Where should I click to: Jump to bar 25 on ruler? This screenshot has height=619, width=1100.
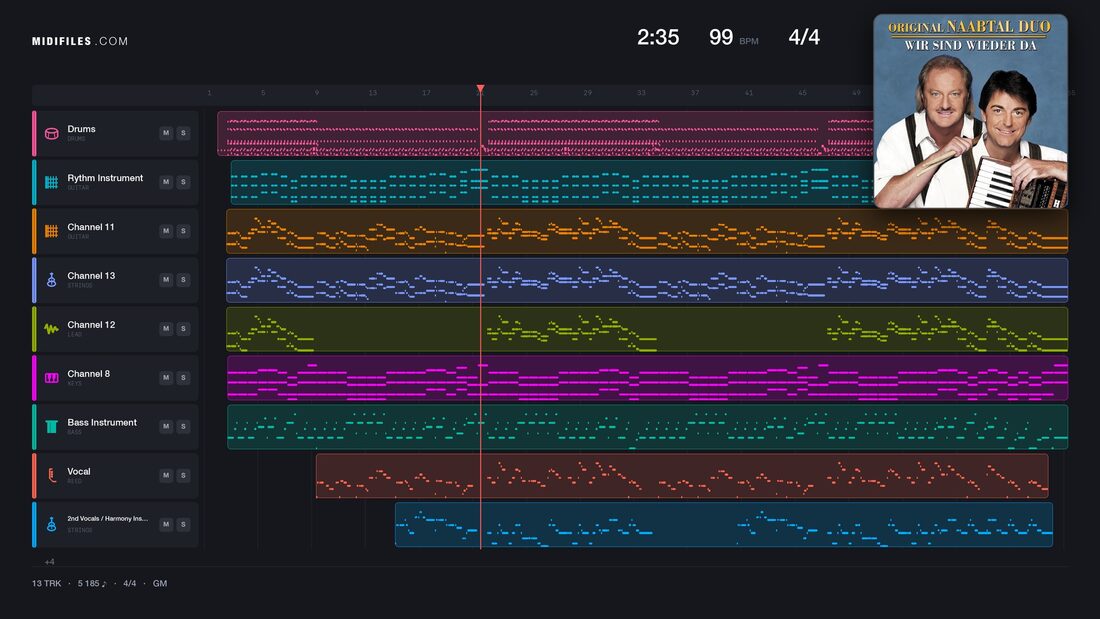coord(534,93)
